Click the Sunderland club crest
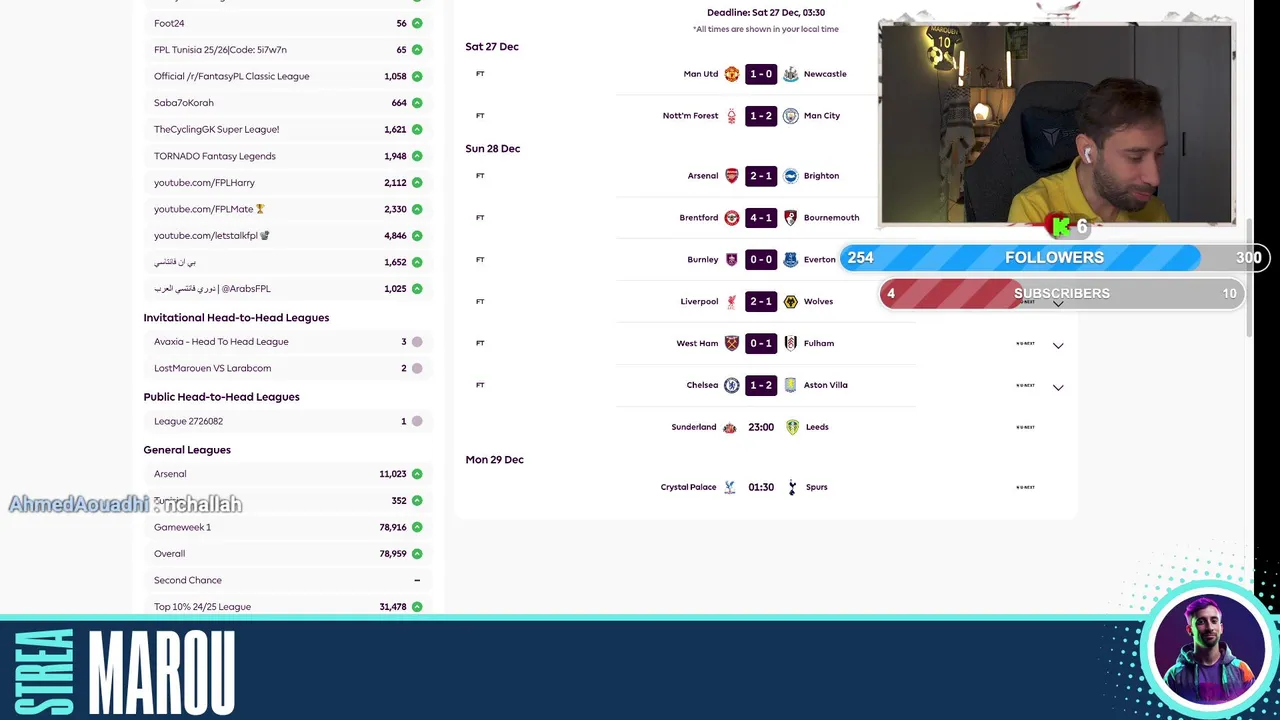Image resolution: width=1280 pixels, height=720 pixels. click(x=729, y=428)
